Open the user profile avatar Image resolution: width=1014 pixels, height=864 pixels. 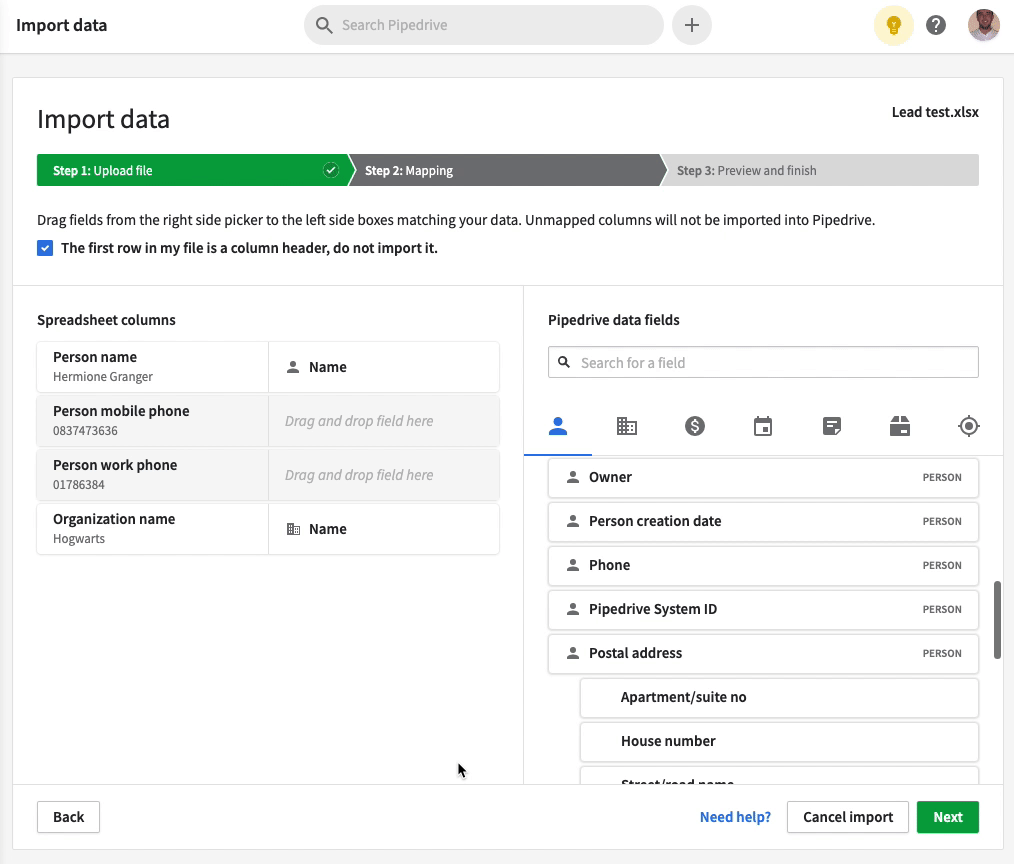[984, 25]
